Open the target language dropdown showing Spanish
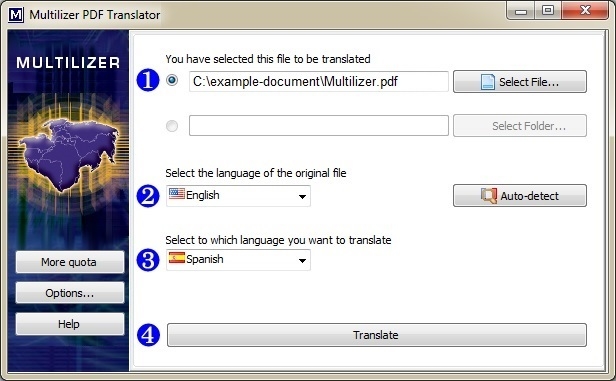The image size is (616, 381). (238, 260)
